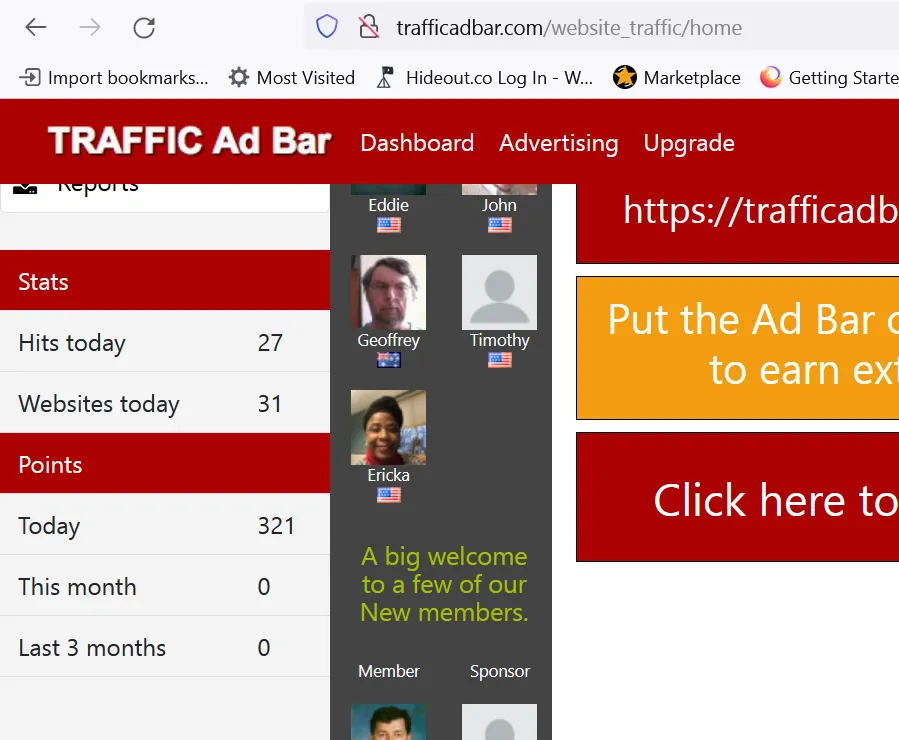Click the Points section header

point(165,464)
